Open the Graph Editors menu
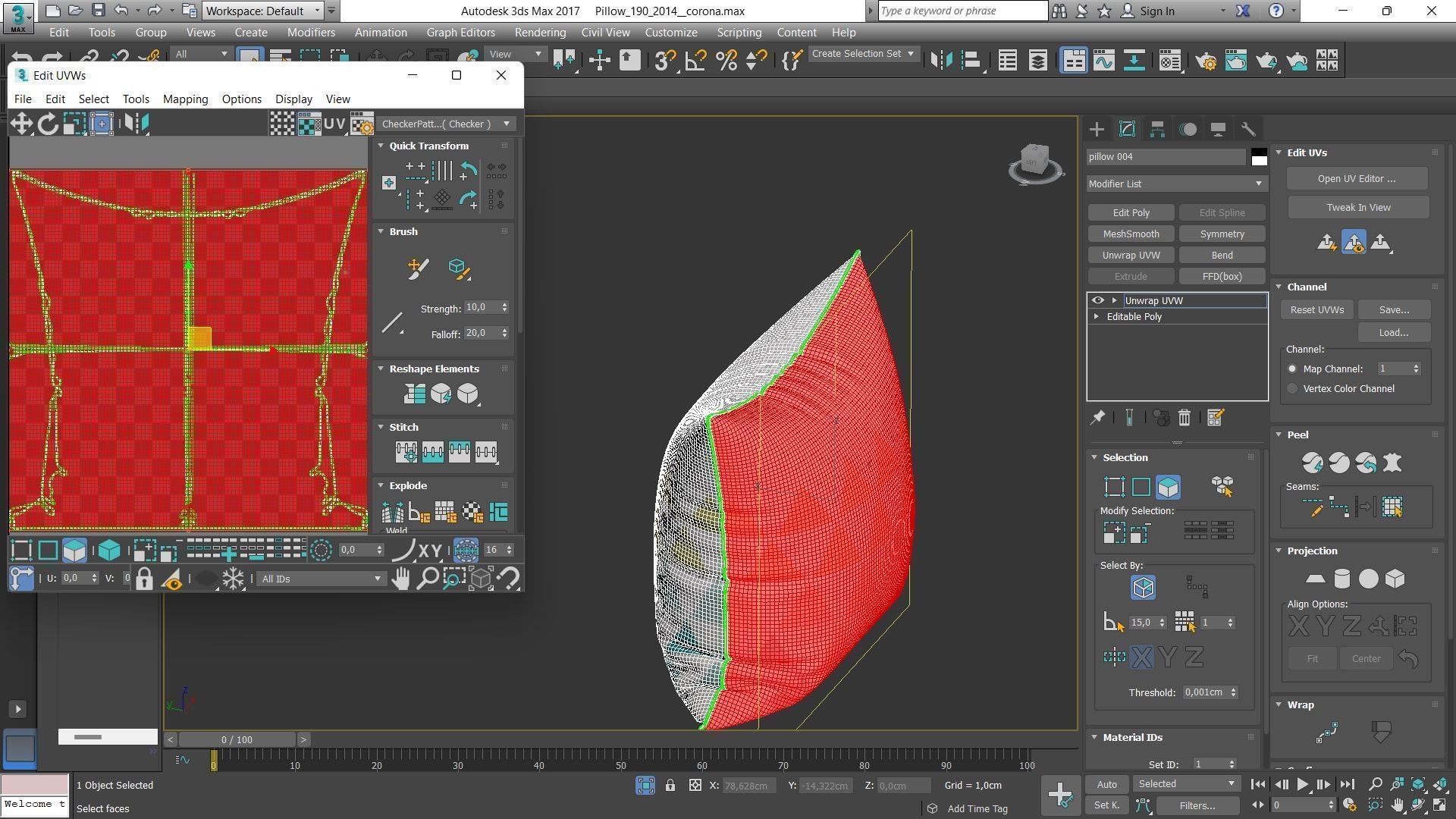 pyautogui.click(x=460, y=33)
